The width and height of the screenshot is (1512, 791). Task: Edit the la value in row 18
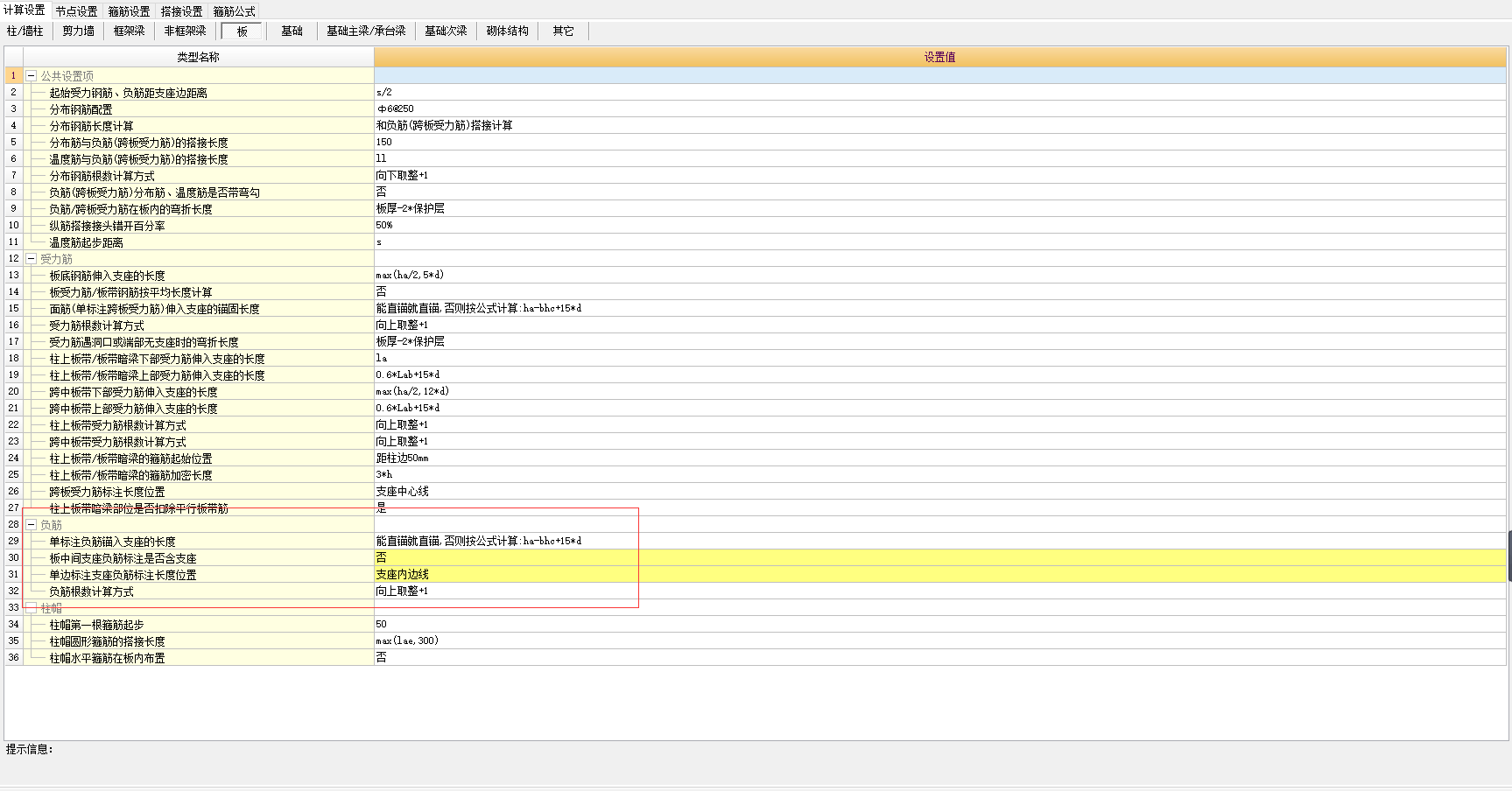pyautogui.click(x=940, y=359)
